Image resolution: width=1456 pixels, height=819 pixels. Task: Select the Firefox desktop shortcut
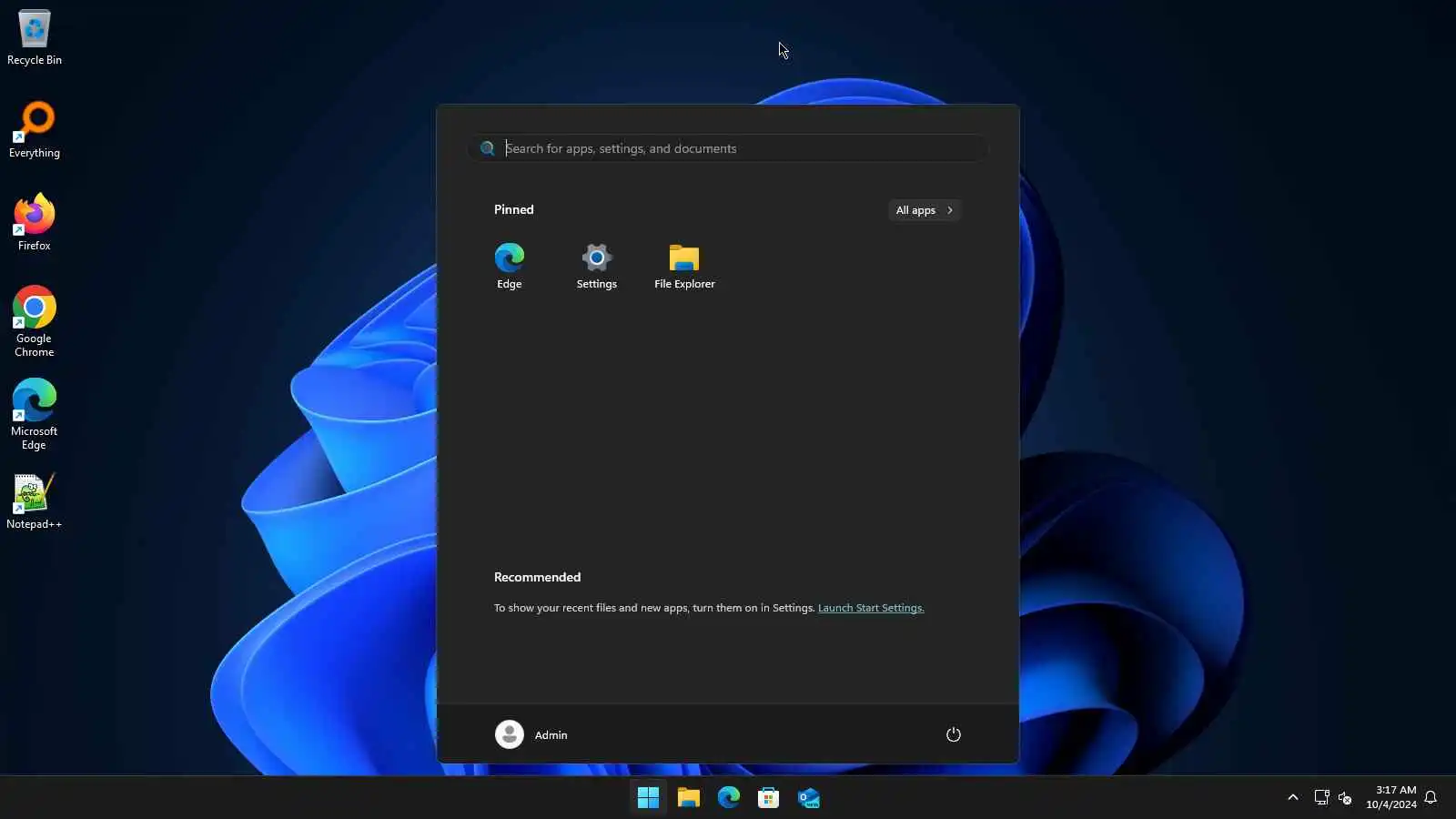pyautogui.click(x=35, y=223)
